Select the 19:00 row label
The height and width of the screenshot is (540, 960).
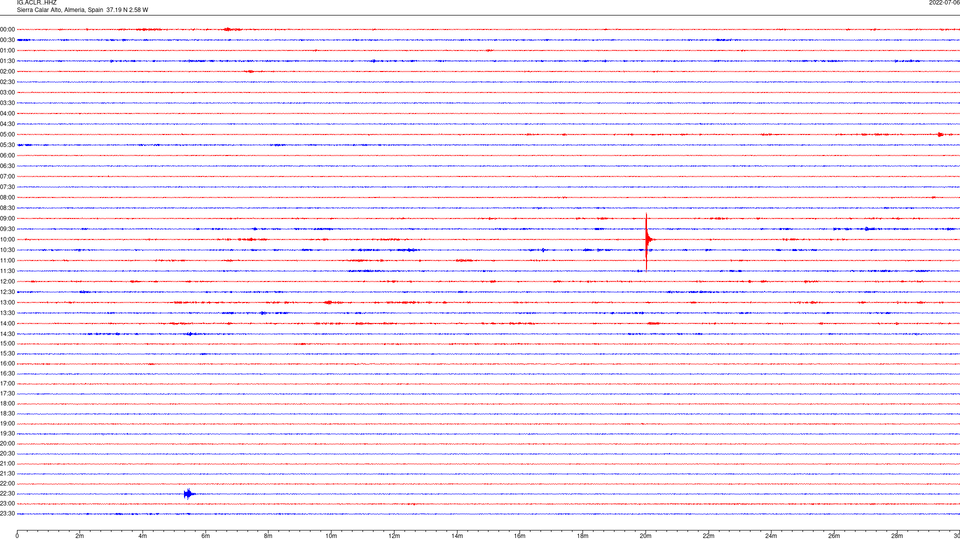[x=7, y=424]
